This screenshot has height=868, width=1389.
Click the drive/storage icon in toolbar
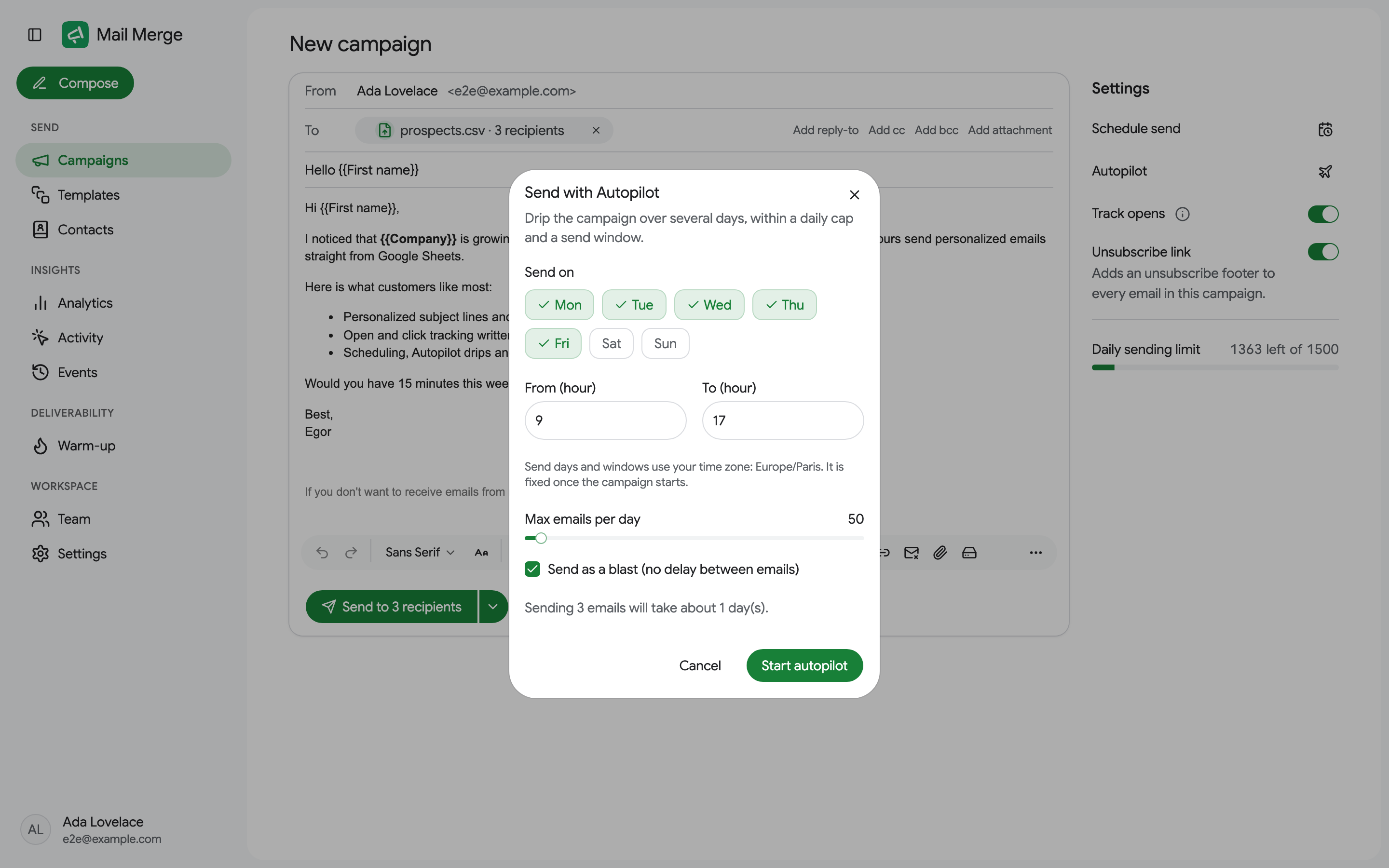pos(969,552)
